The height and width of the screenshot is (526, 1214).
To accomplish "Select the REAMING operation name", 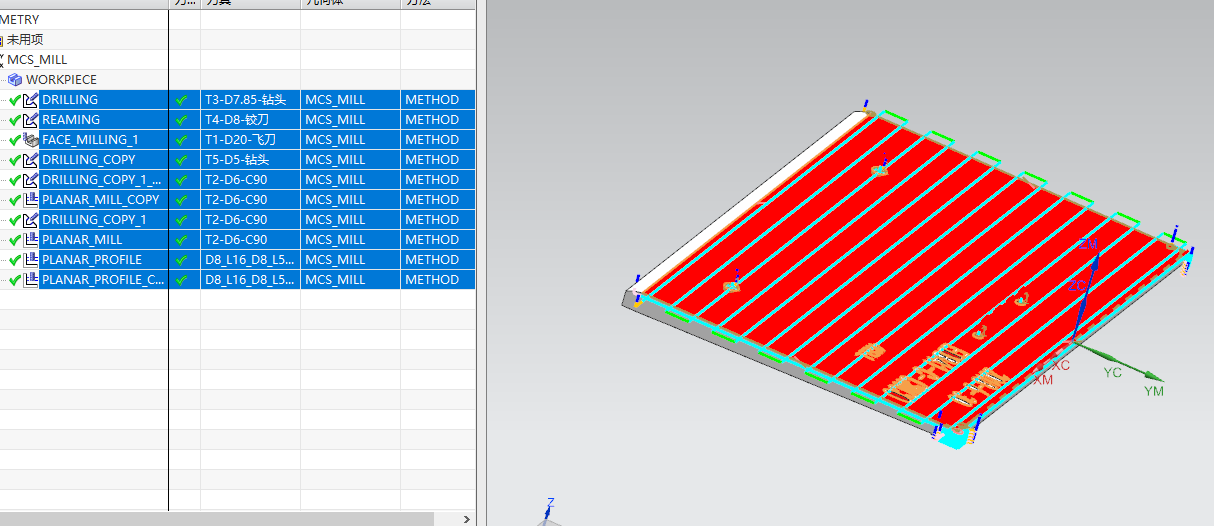I will 71,120.
